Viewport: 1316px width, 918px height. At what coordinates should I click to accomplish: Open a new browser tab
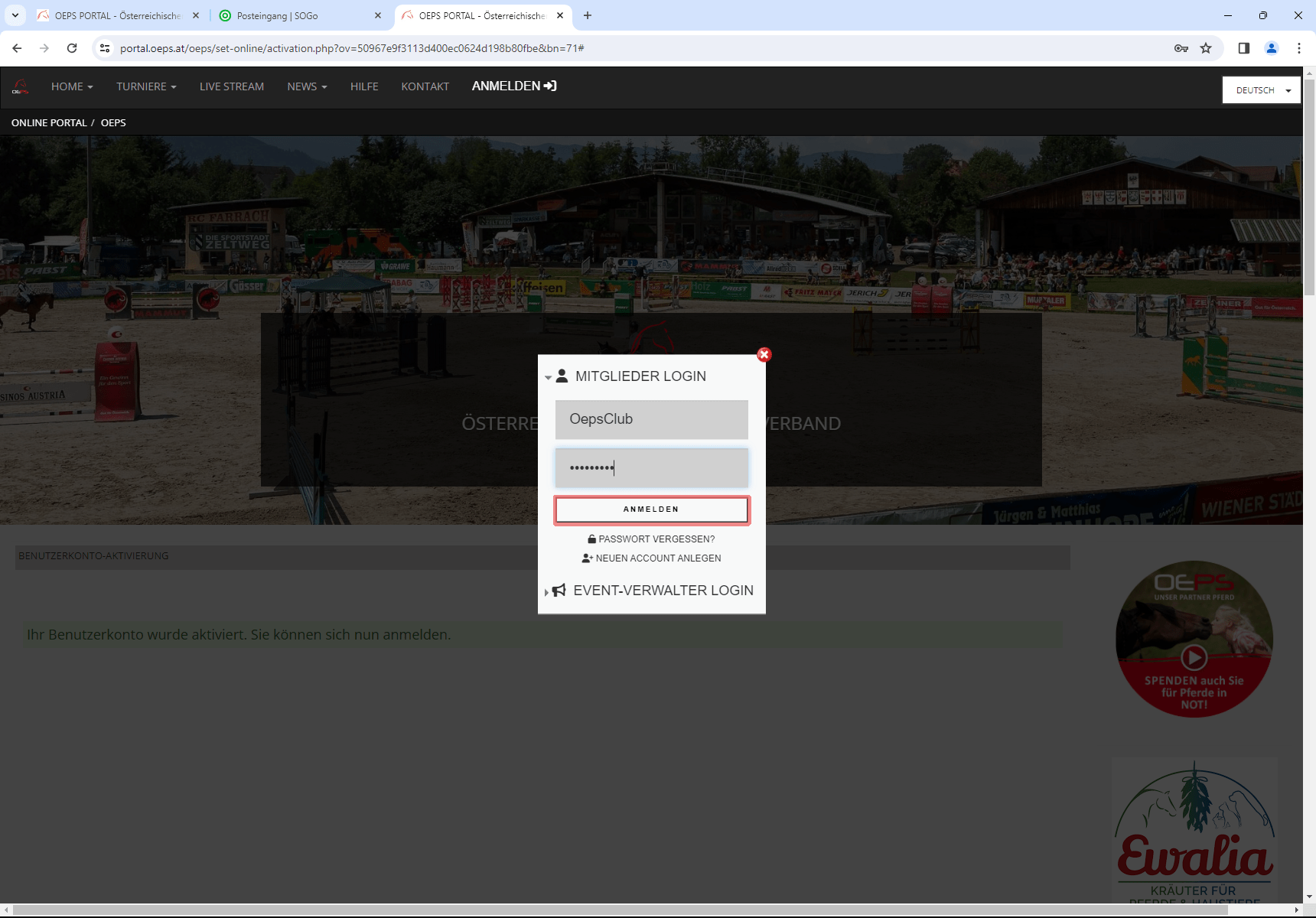pos(588,15)
